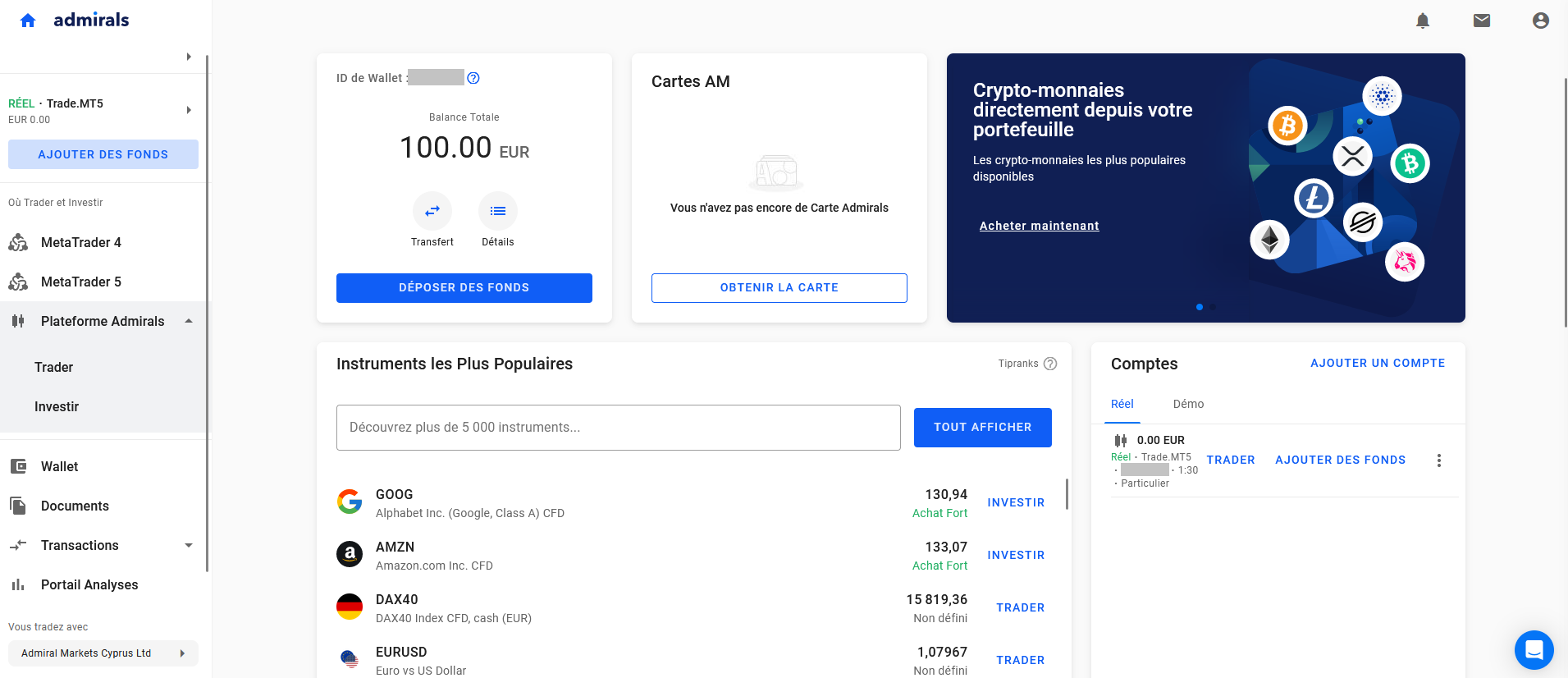Click the Google GOOG logo

(350, 502)
